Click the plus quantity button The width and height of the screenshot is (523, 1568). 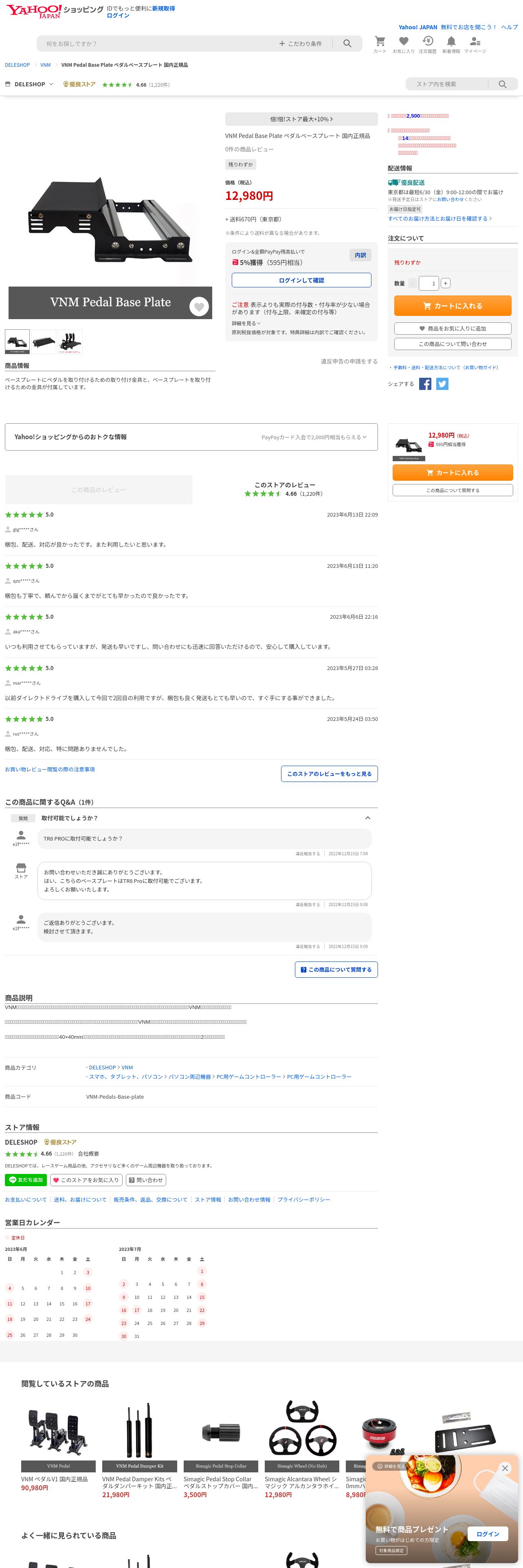point(446,283)
